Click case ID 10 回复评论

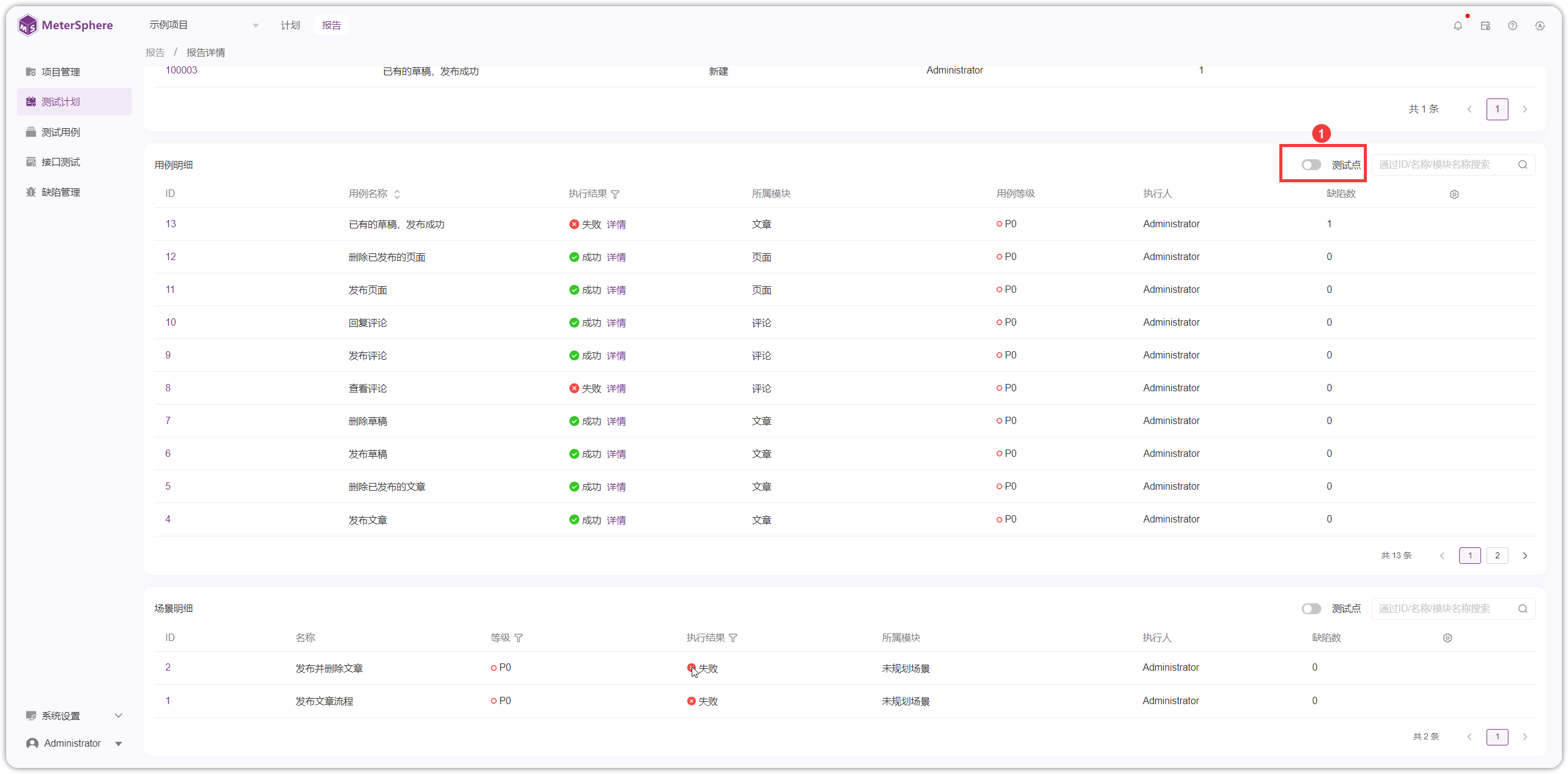[x=170, y=323]
